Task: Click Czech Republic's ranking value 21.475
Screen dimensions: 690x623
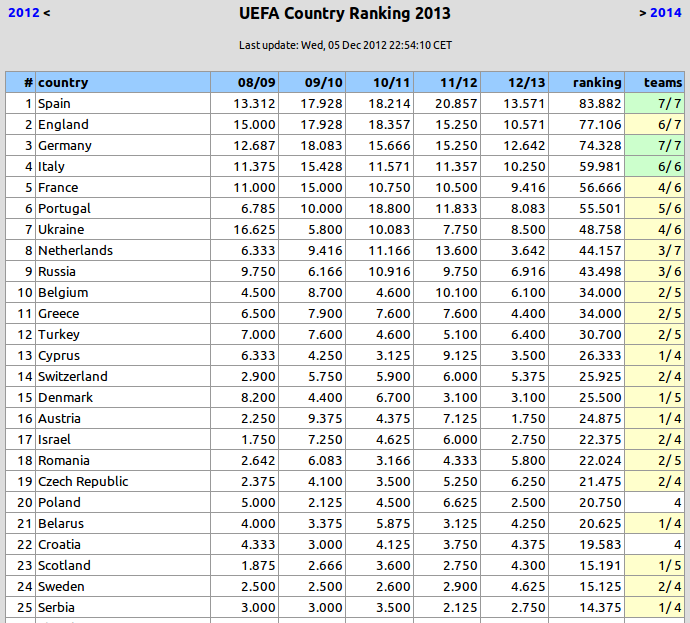Action: (600, 482)
